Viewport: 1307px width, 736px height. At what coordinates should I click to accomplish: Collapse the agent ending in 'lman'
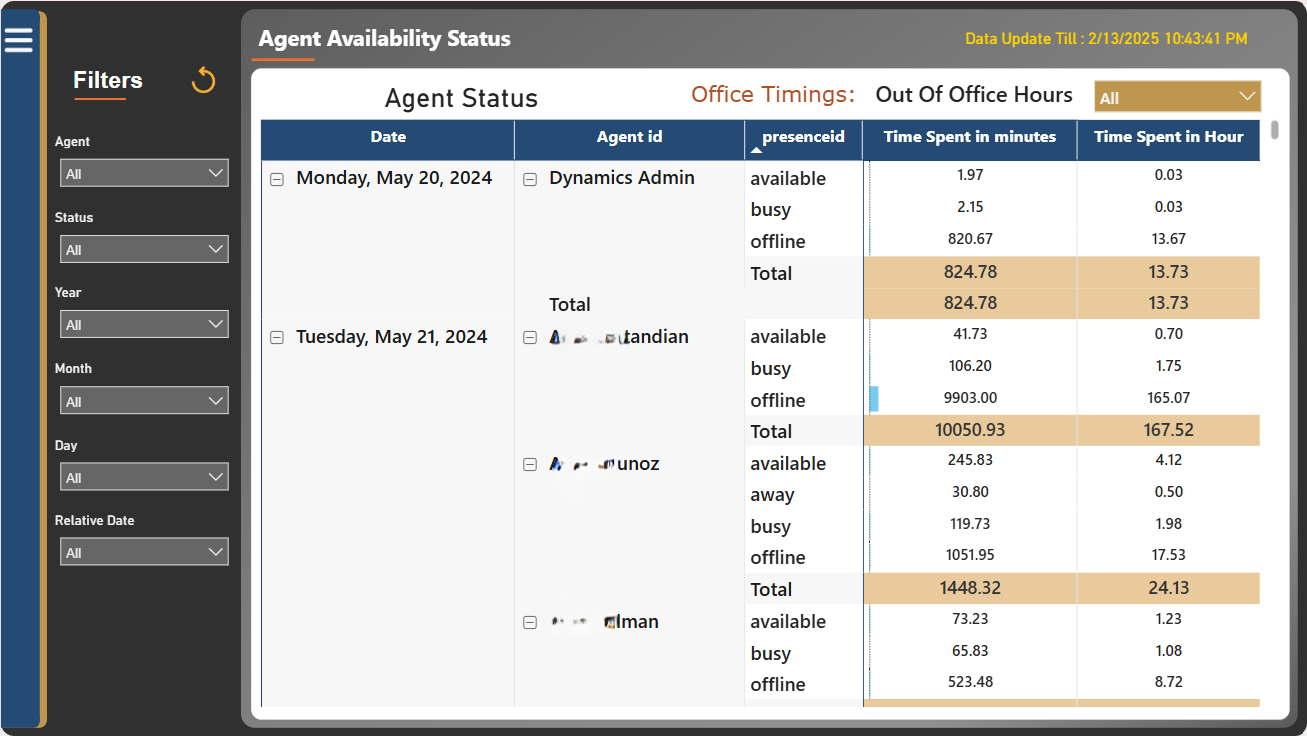tap(530, 623)
